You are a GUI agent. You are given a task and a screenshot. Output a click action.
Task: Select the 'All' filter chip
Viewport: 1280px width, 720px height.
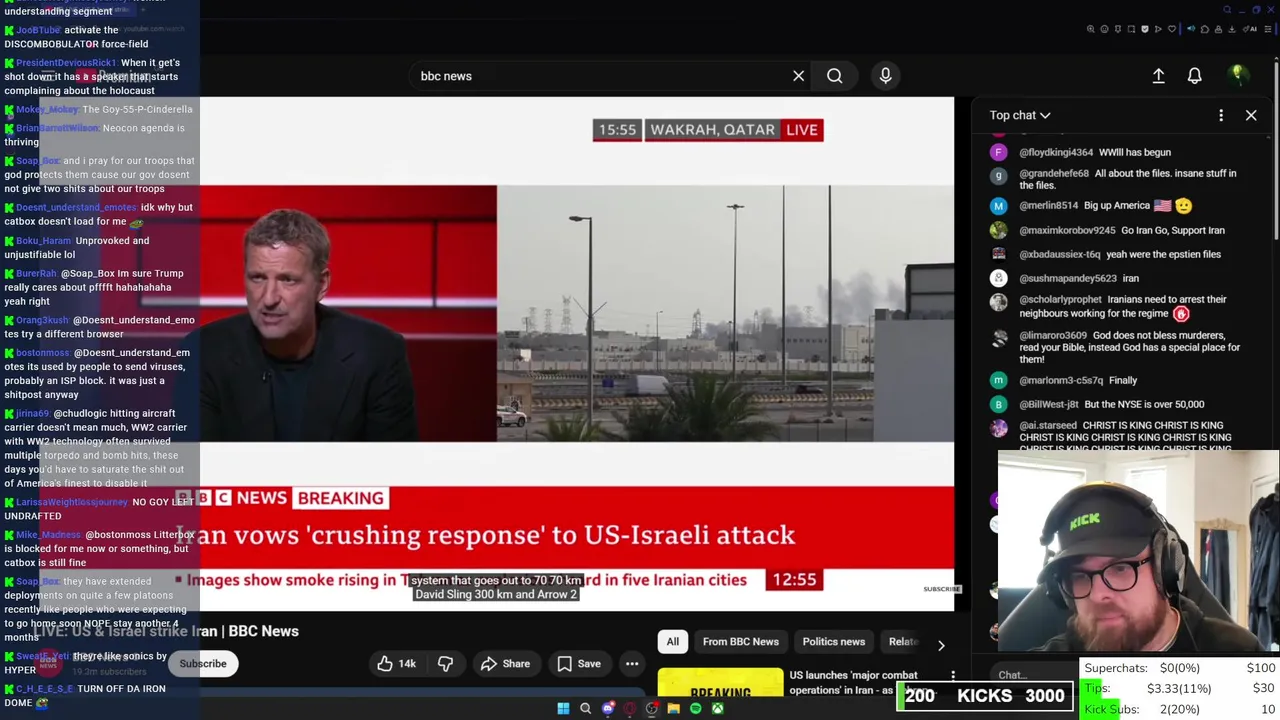(673, 642)
